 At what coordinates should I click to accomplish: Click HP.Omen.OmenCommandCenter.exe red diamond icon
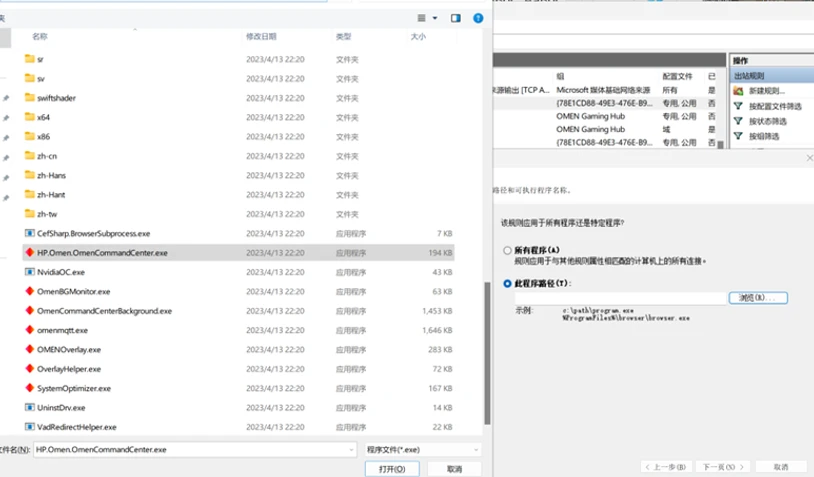coord(30,252)
